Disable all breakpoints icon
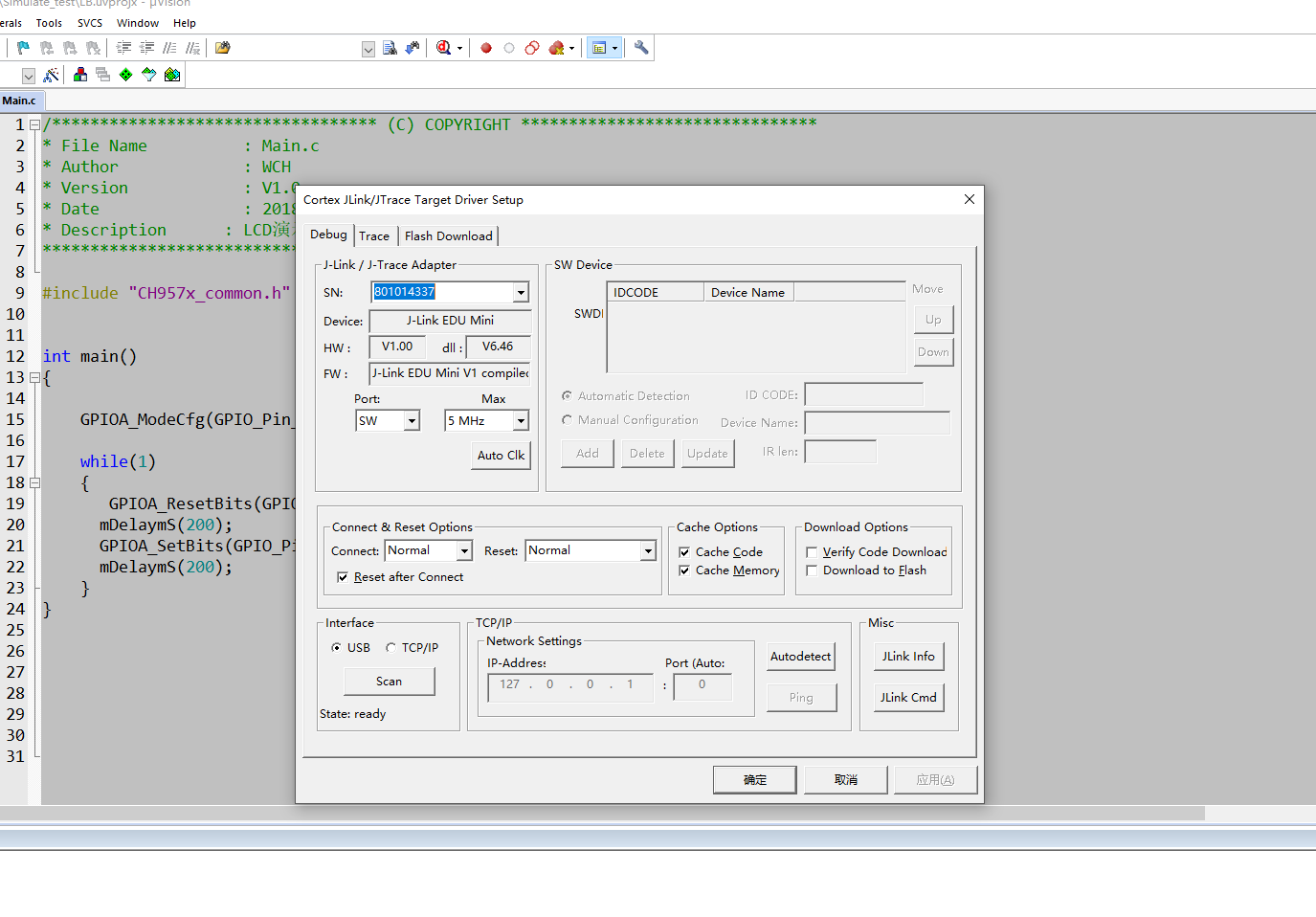1316x917 pixels. point(532,48)
